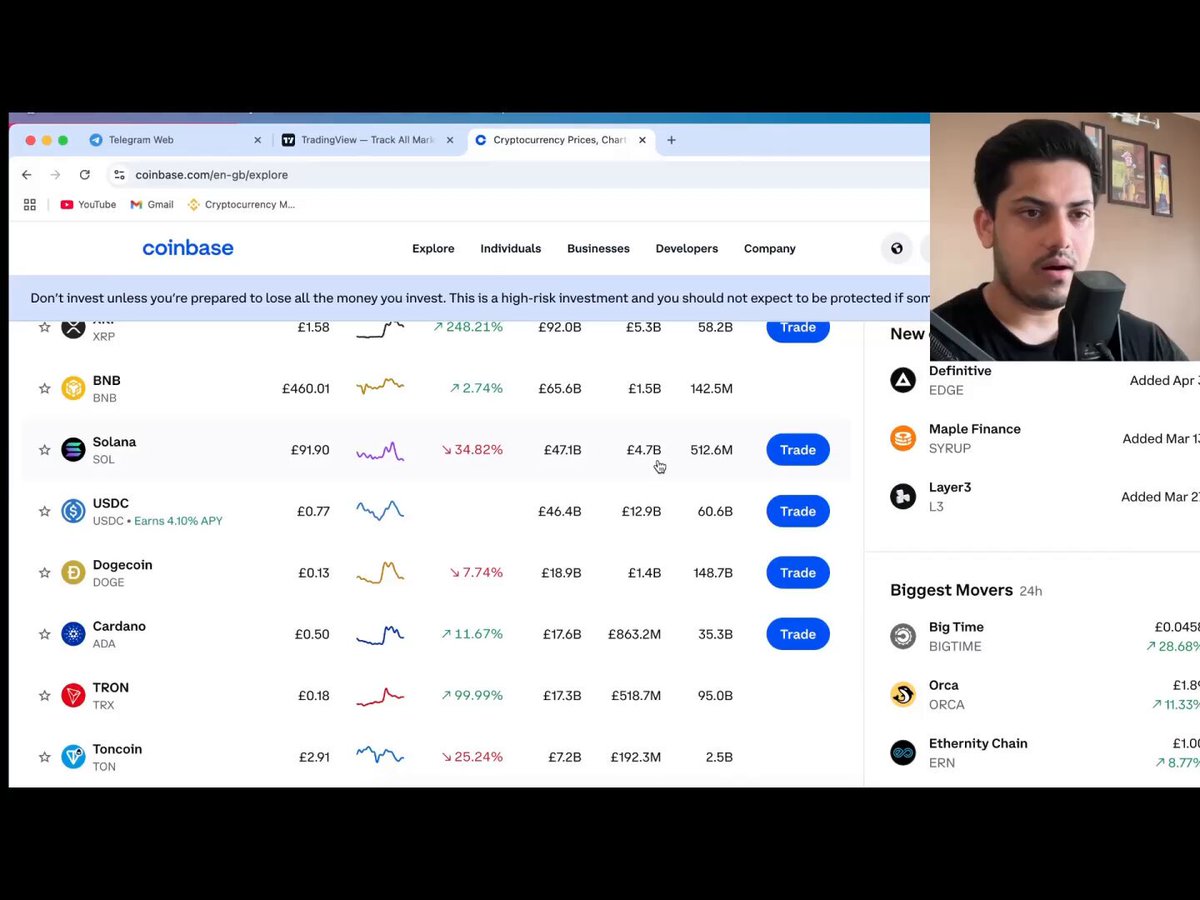Viewport: 1200px width, 900px height.
Task: Open the BNB price sparkline chart
Action: click(x=380, y=387)
